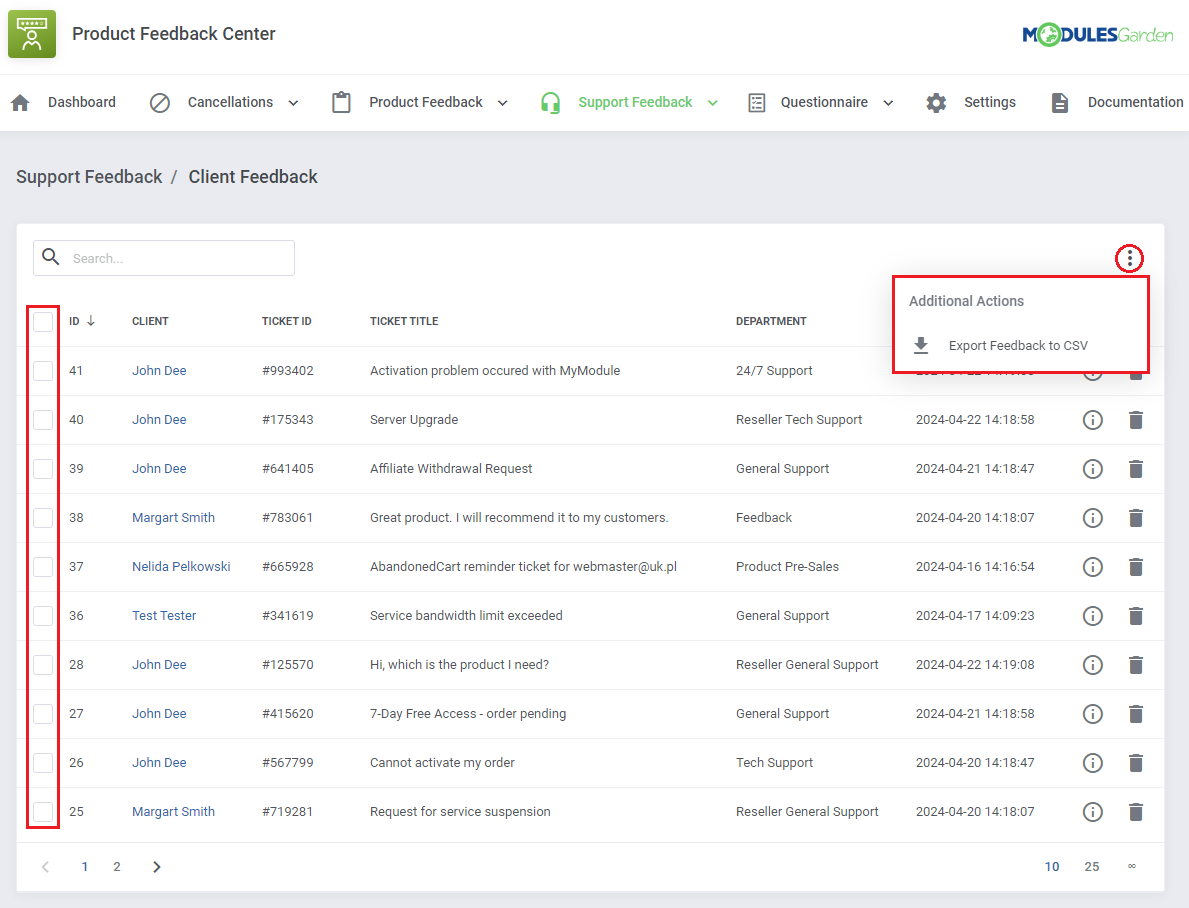Delete feedback row with ticket #341619
Screen dimensions: 1189x908
coord(1136,616)
